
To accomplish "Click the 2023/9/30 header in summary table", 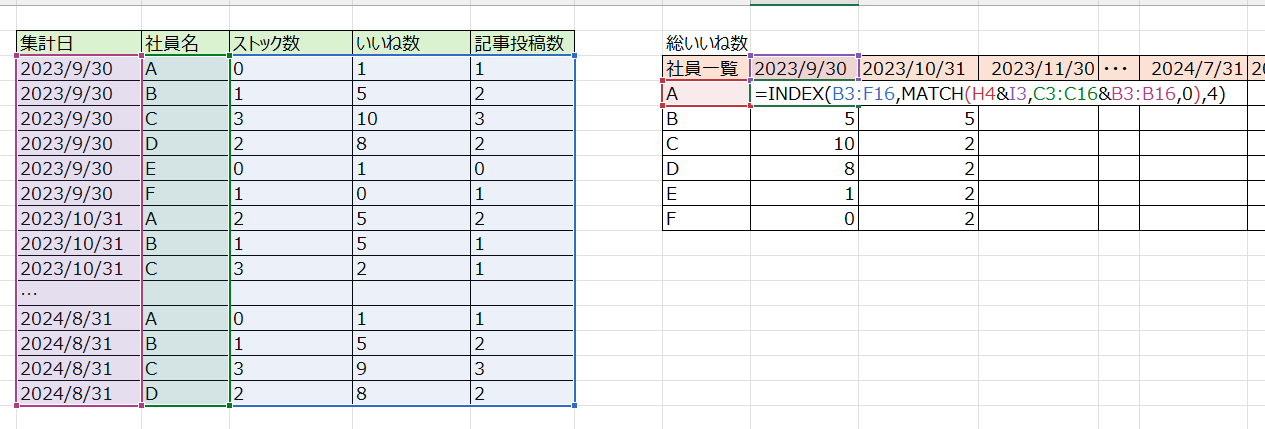I will tap(804, 68).
